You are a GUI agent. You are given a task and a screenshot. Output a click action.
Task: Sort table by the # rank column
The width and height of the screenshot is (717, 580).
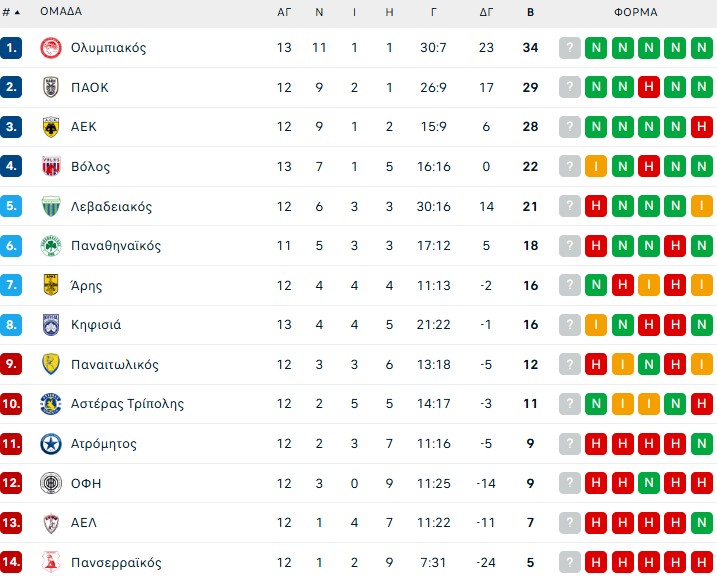(11, 12)
